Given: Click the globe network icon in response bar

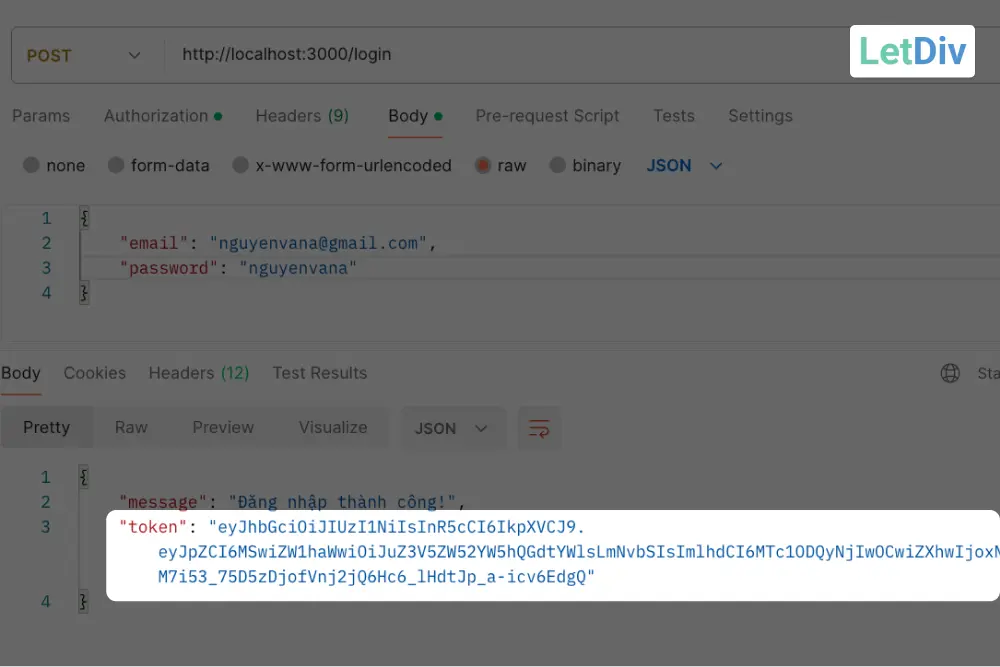Looking at the screenshot, I should [950, 373].
